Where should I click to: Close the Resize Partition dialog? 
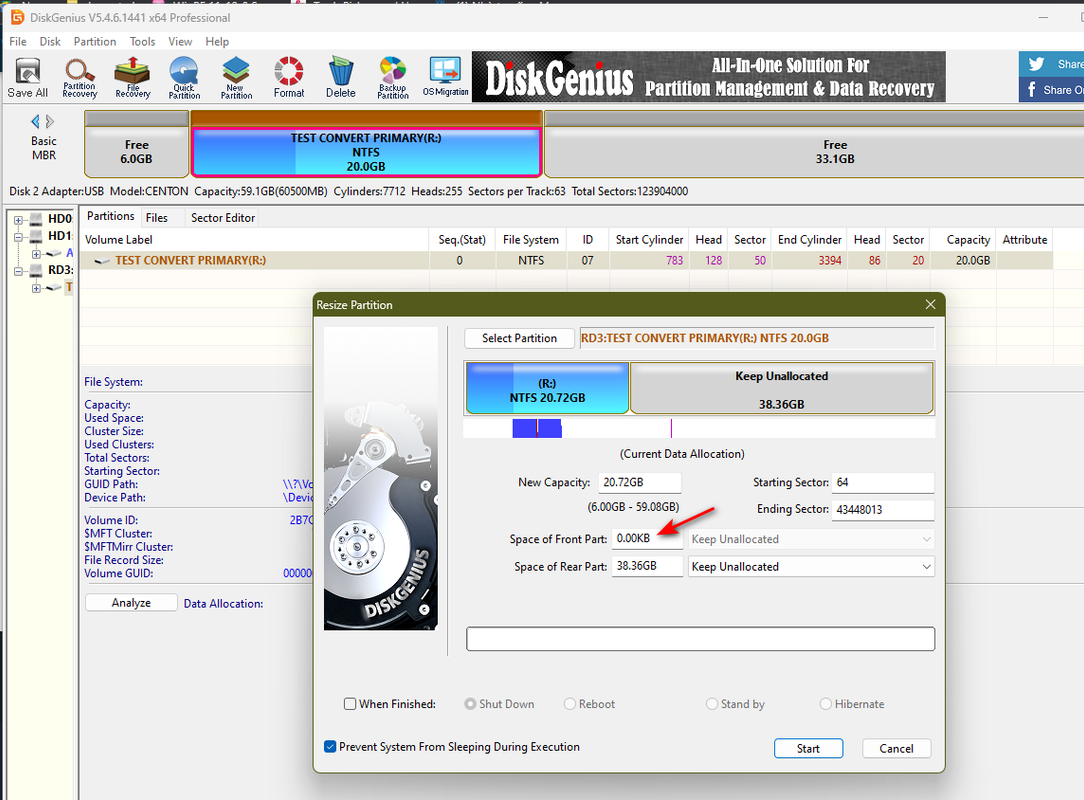pos(931,304)
